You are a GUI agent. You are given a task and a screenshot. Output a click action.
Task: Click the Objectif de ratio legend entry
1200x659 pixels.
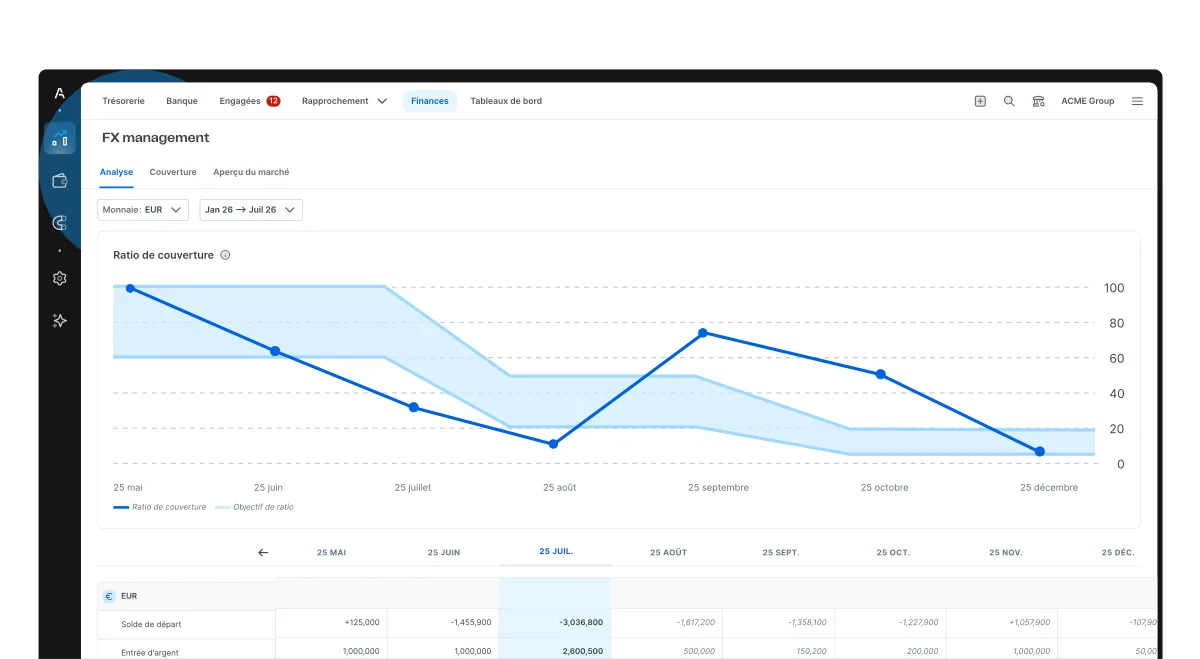pos(254,507)
